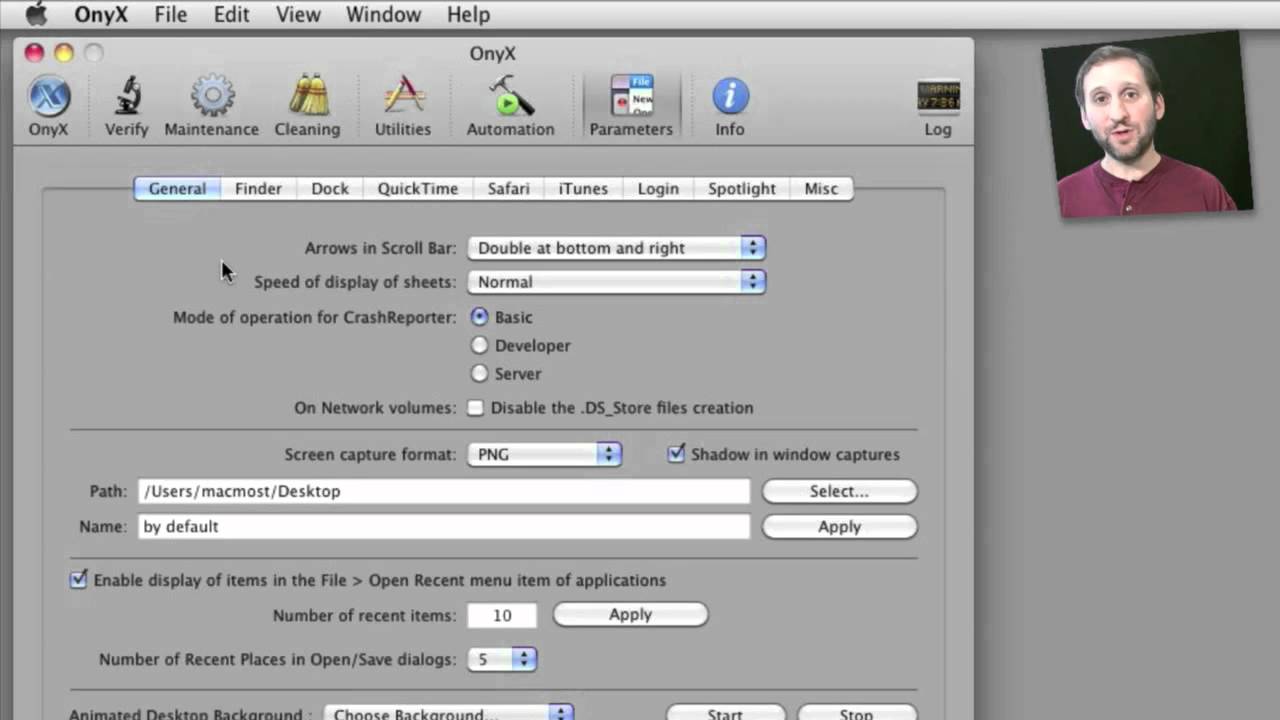The height and width of the screenshot is (720, 1280).
Task: Open the View menu
Action: 298,14
